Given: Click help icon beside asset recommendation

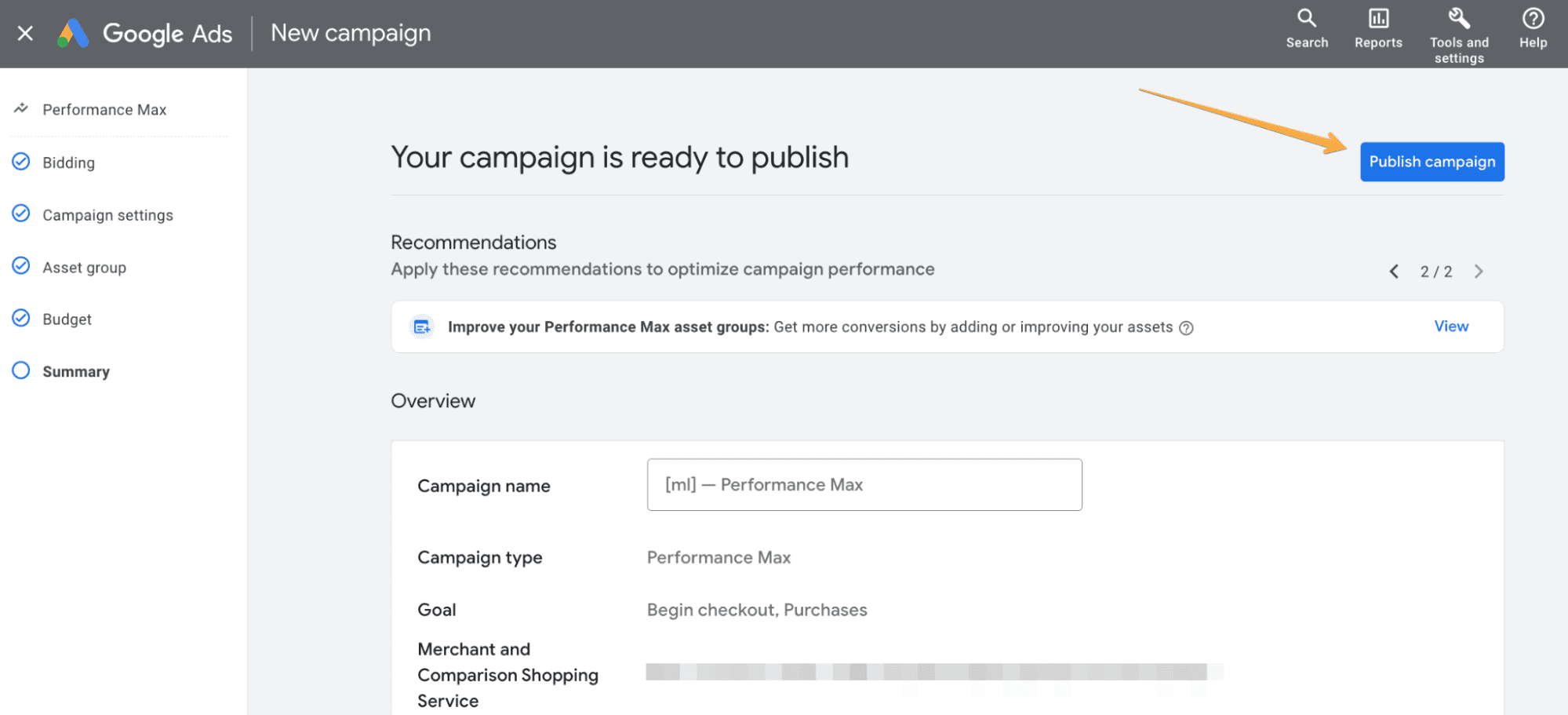Looking at the screenshot, I should (1186, 328).
